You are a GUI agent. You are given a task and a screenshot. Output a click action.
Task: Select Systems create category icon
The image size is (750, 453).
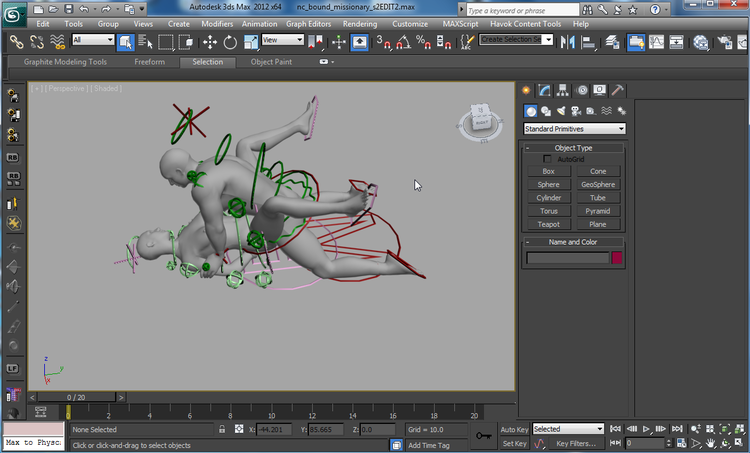pos(621,111)
